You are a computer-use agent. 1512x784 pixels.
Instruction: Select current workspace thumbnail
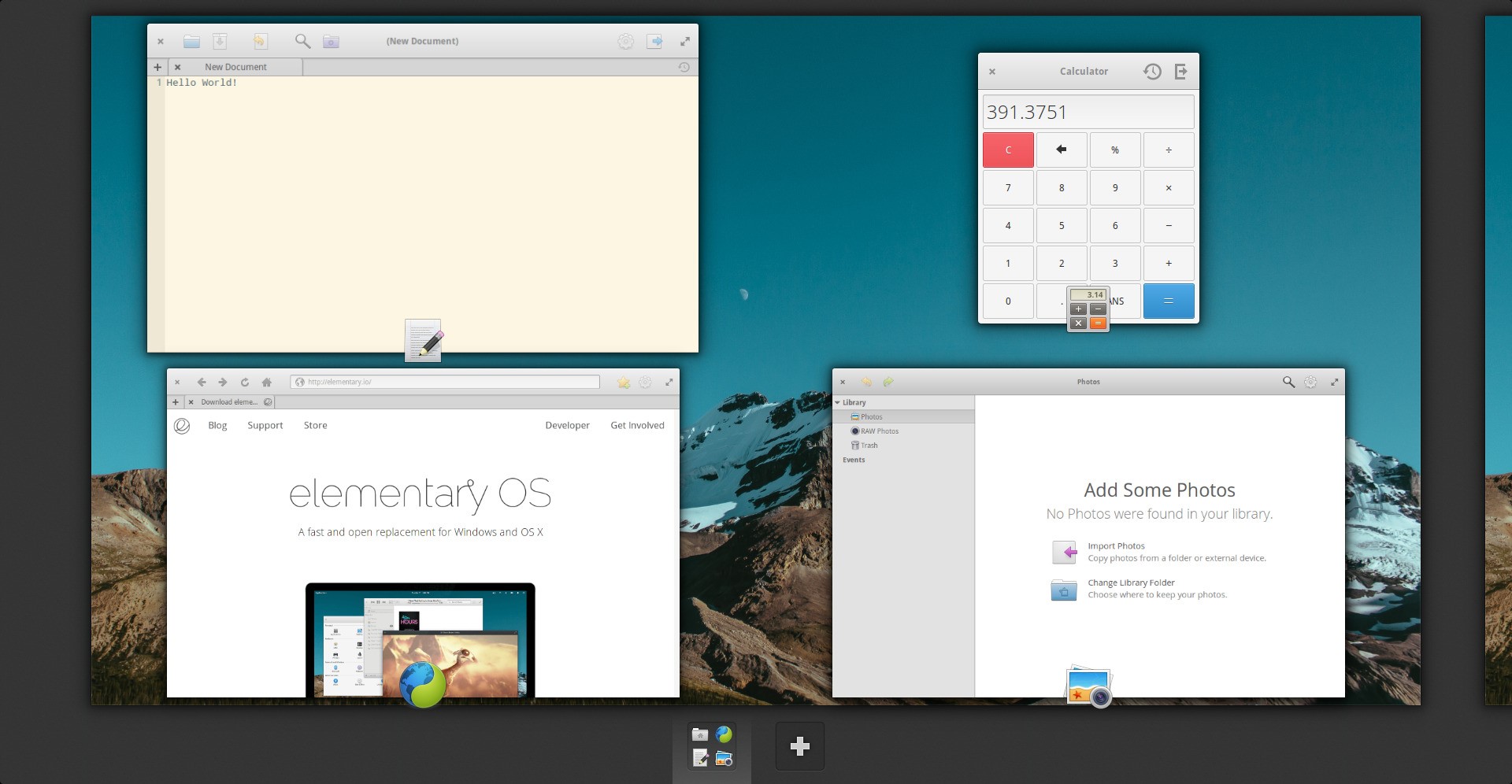click(x=712, y=746)
